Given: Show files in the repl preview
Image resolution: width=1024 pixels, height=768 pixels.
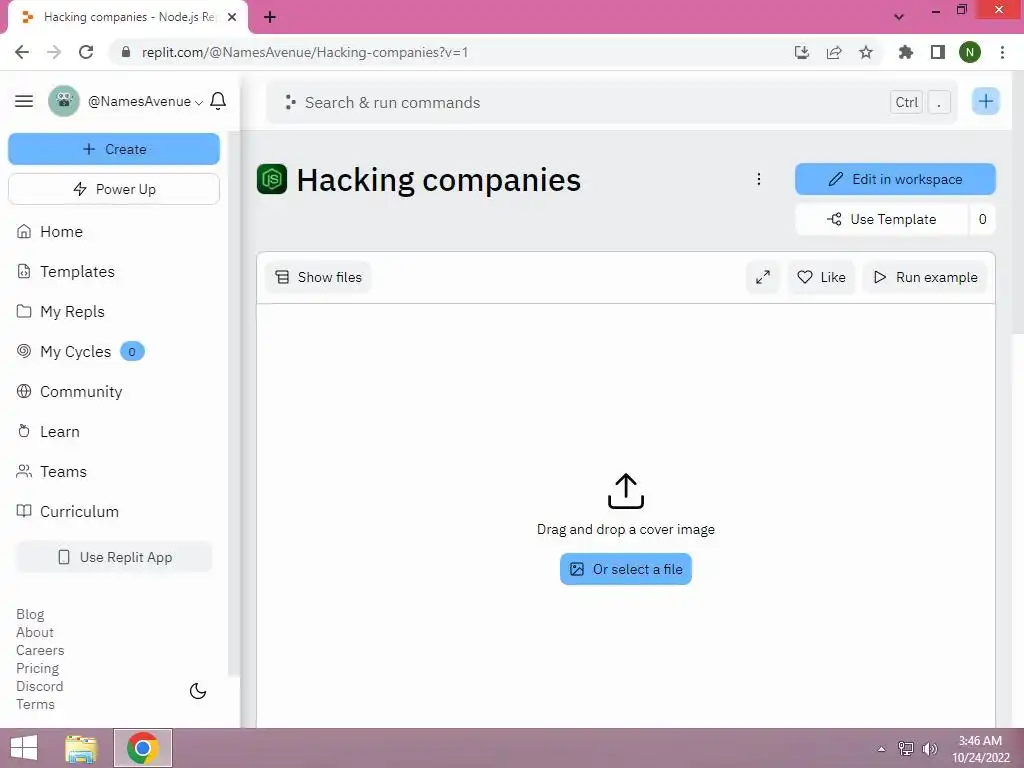Looking at the screenshot, I should (x=318, y=278).
